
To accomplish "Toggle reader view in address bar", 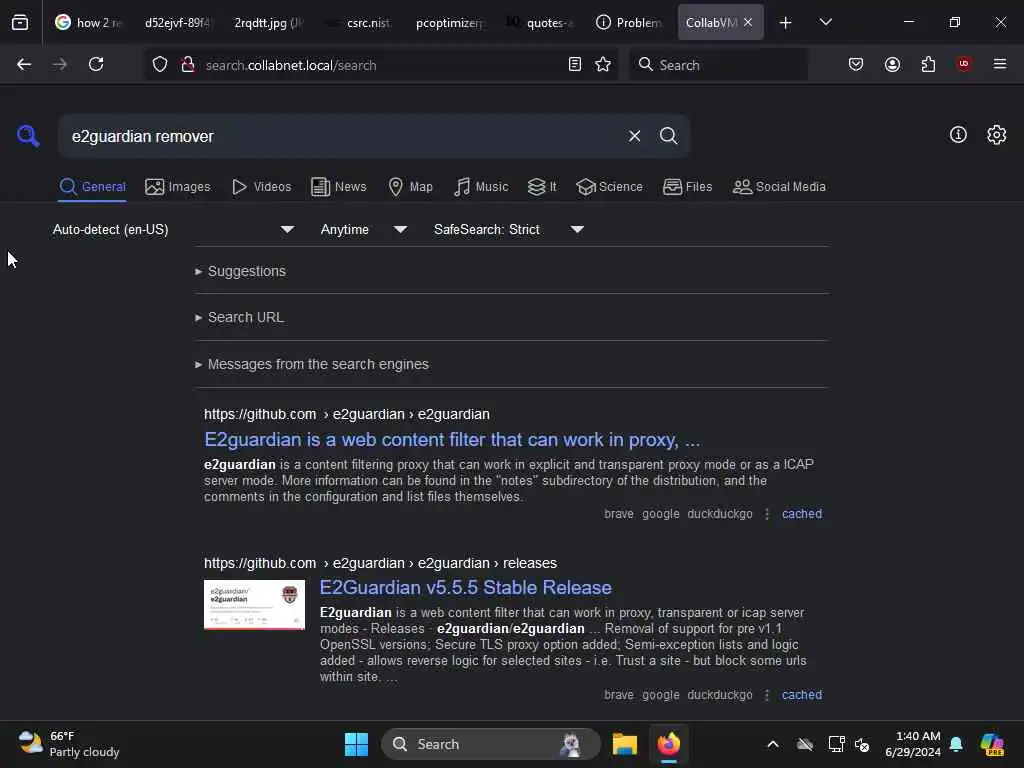I will tap(575, 65).
